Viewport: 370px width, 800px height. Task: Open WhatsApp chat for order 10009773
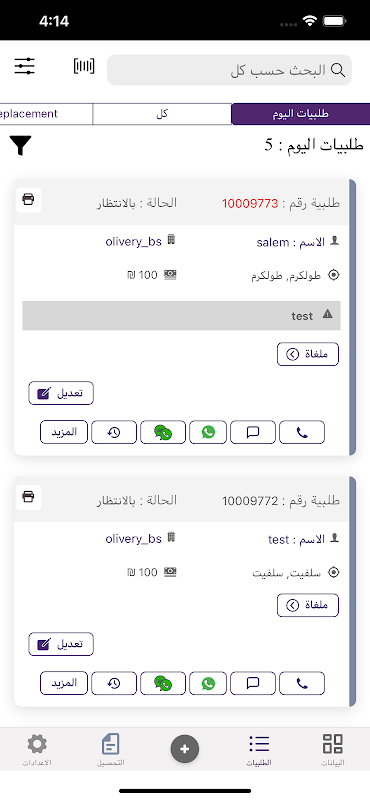pos(208,433)
